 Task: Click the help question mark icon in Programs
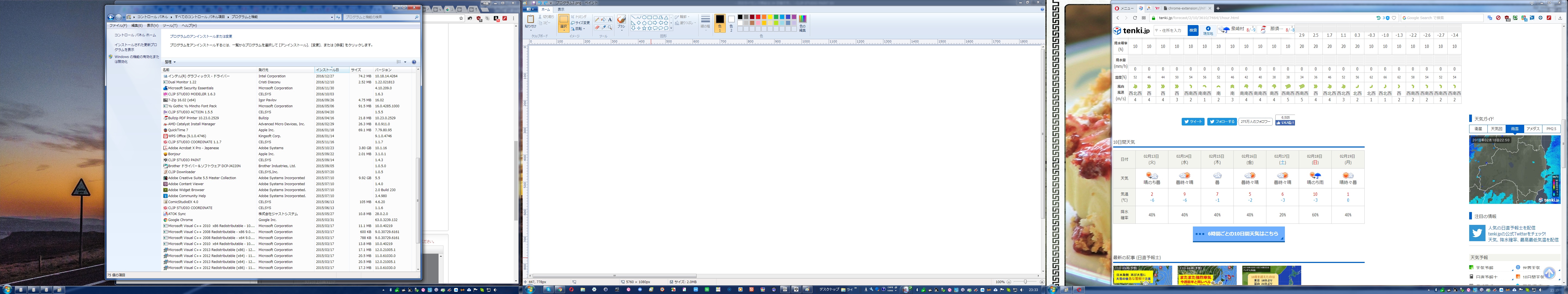tap(414, 62)
